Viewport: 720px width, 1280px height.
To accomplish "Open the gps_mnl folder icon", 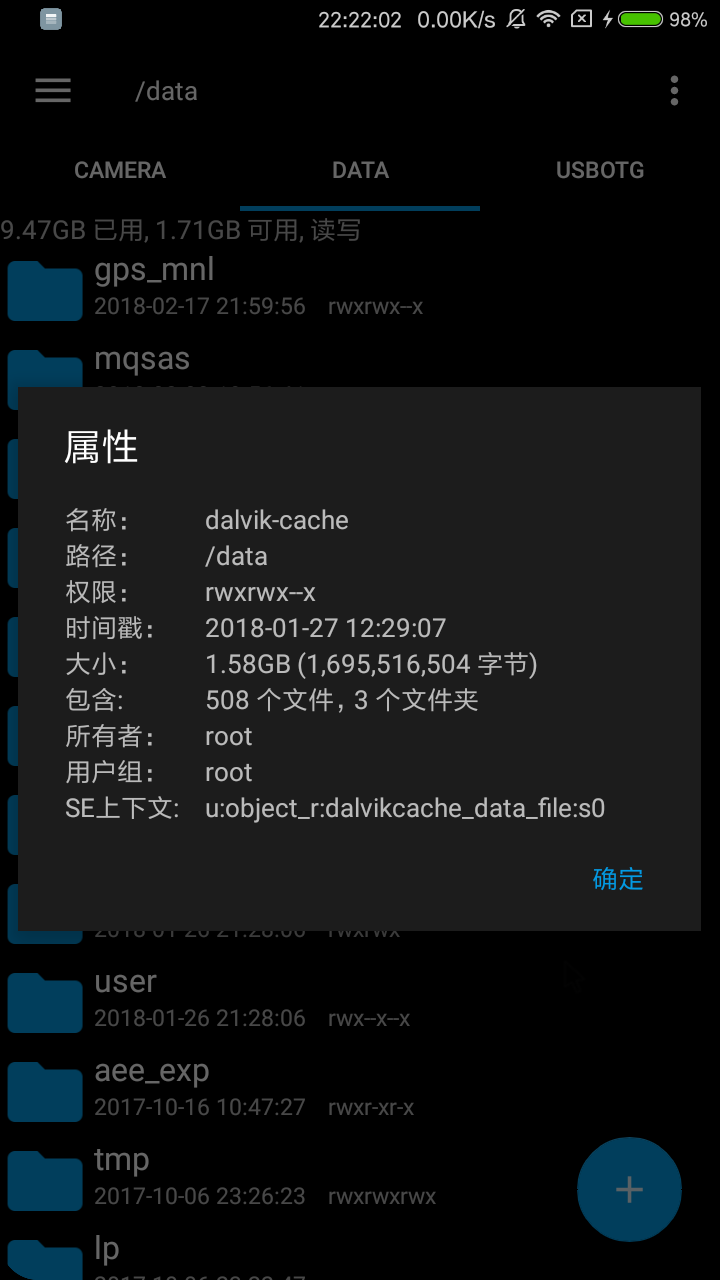I will click(x=45, y=290).
